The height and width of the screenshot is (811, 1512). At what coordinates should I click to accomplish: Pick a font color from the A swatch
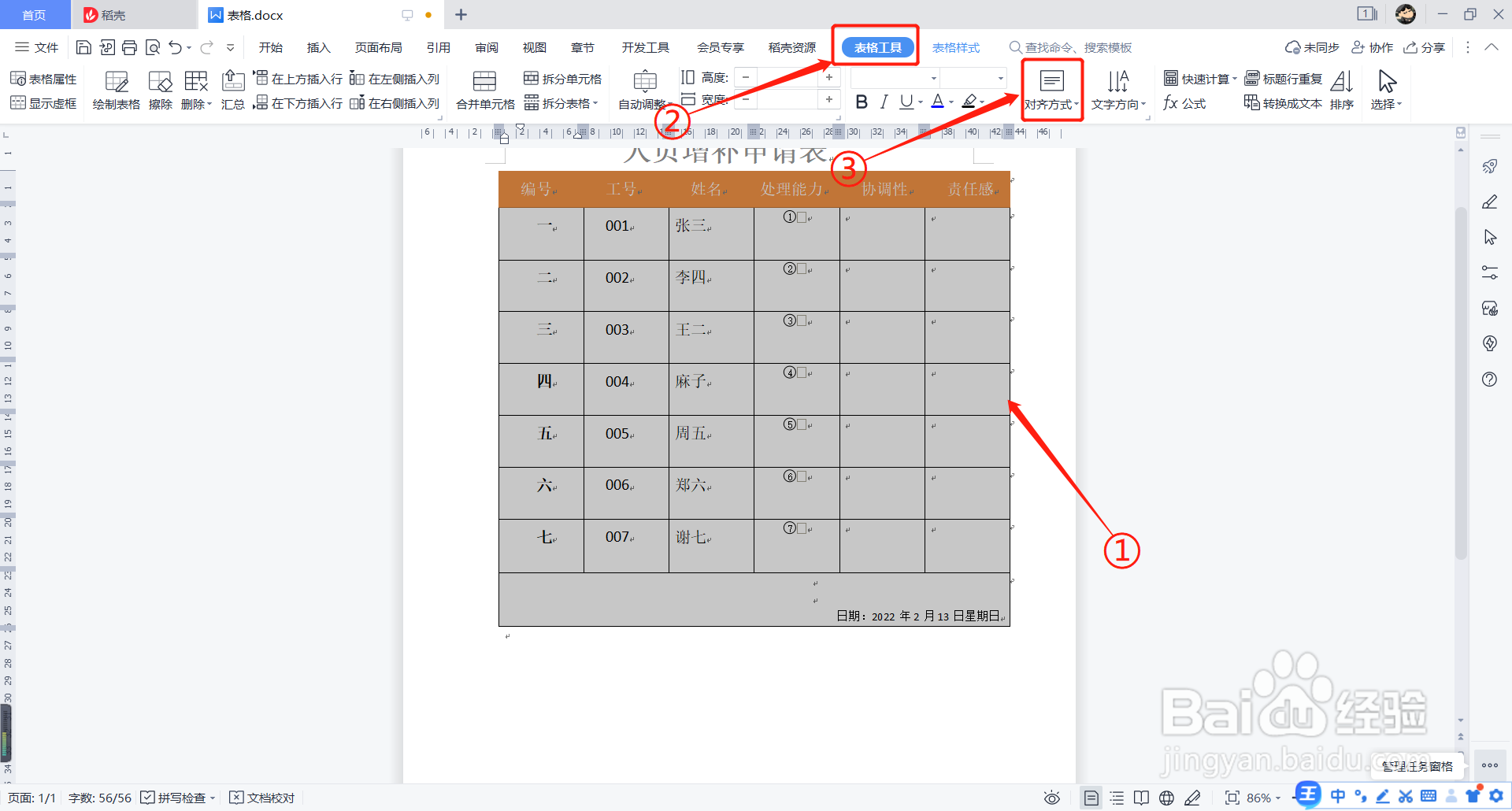(x=937, y=101)
